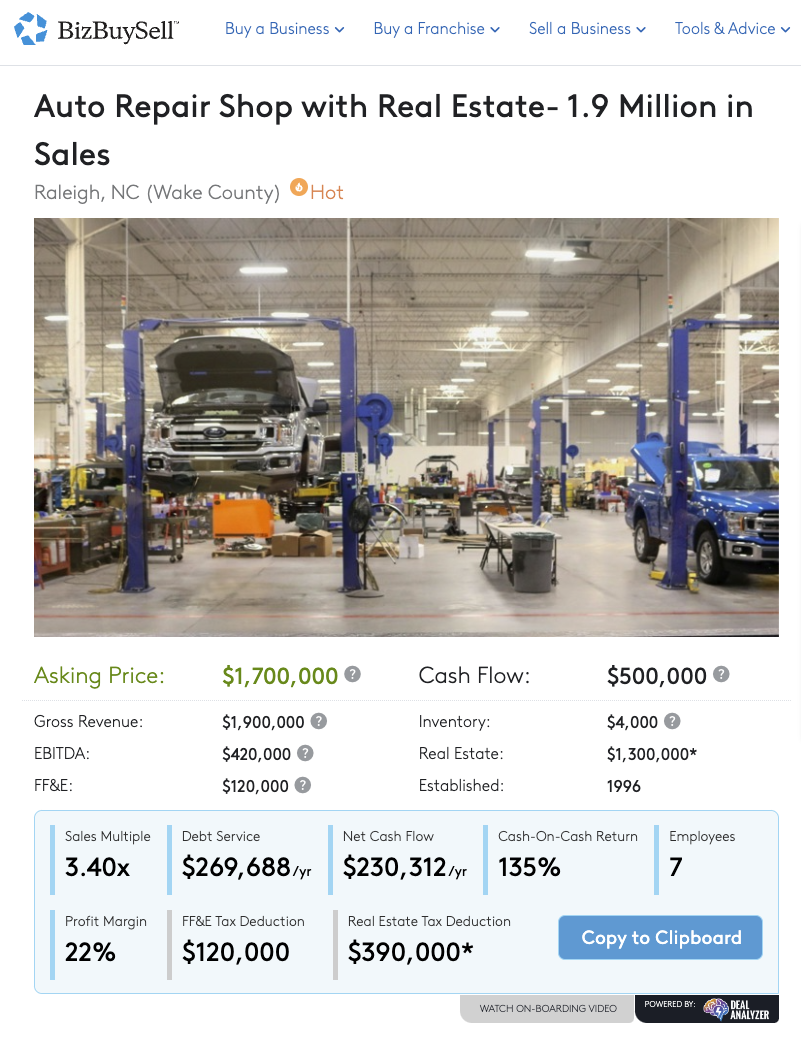801x1045 pixels.
Task: Click the Sales Multiple 3.40x metric
Action: click(x=97, y=867)
